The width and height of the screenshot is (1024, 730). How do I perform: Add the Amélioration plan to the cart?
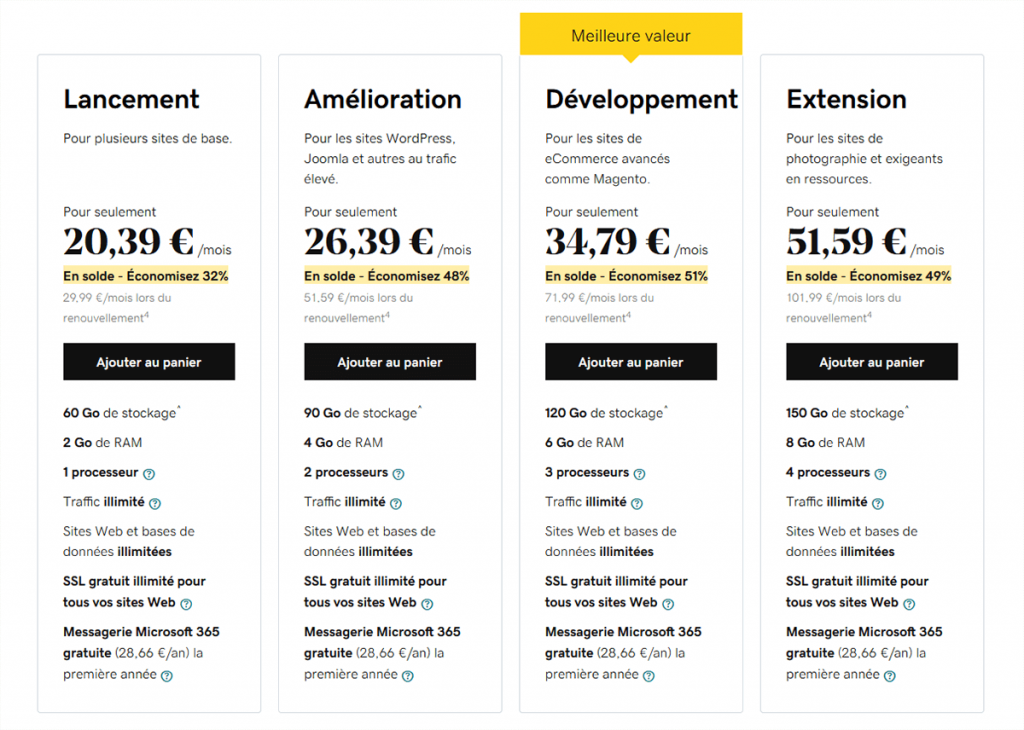tap(389, 361)
